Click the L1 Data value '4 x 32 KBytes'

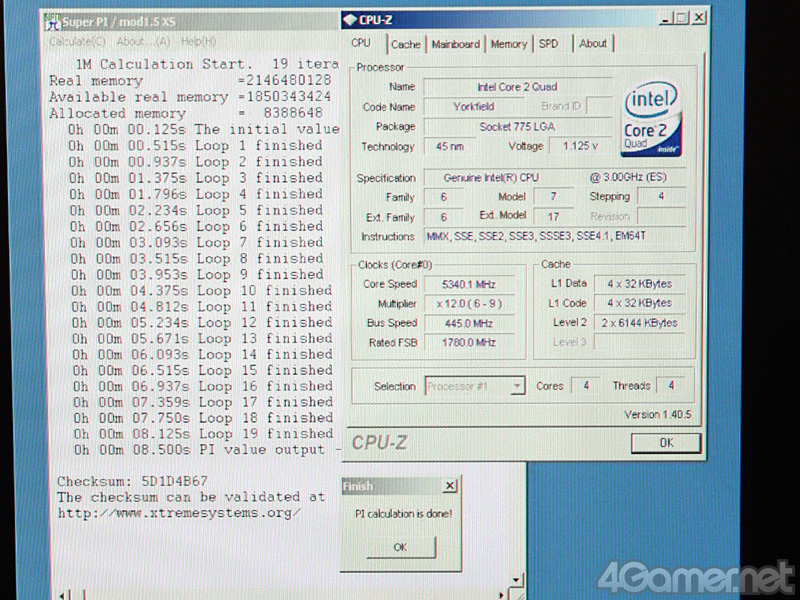[x=639, y=284]
